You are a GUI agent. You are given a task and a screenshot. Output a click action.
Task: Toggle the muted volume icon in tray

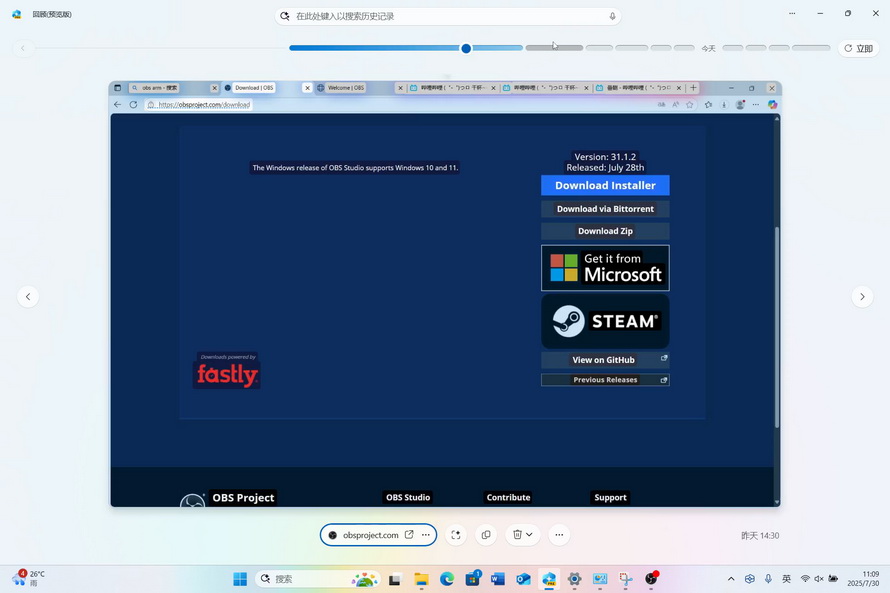[819, 579]
